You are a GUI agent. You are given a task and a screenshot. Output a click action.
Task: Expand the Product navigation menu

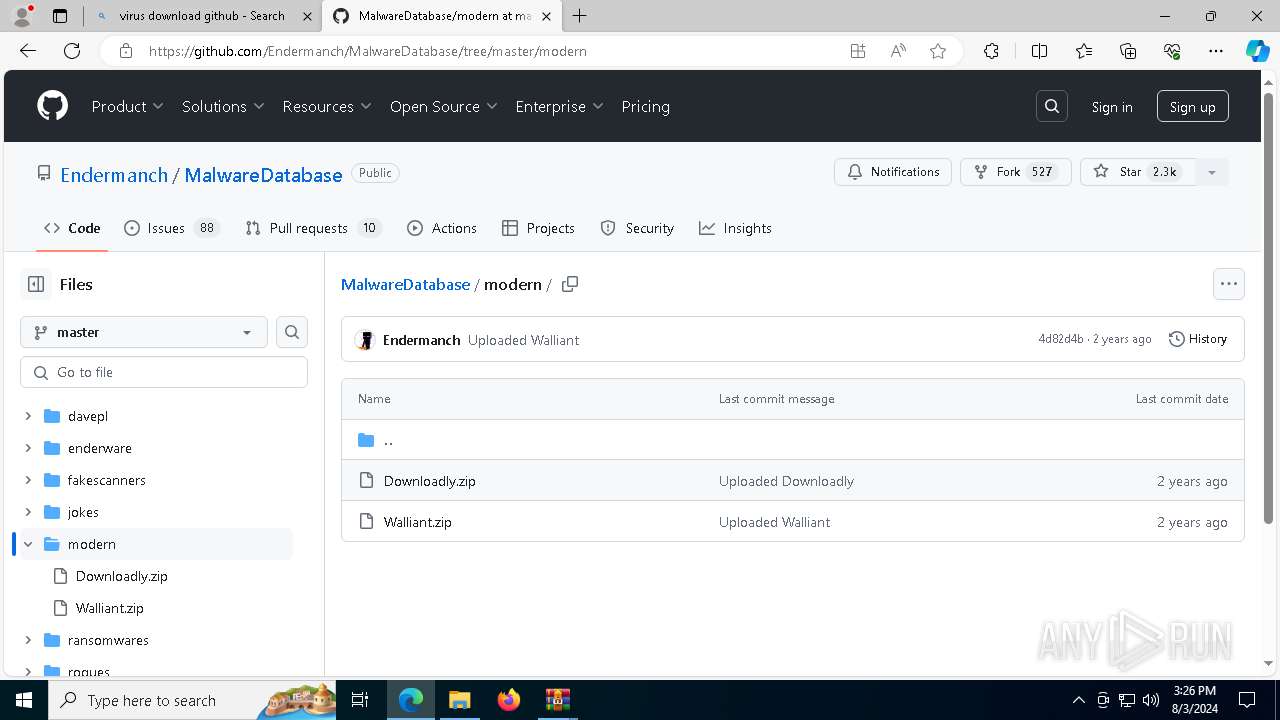click(127, 106)
